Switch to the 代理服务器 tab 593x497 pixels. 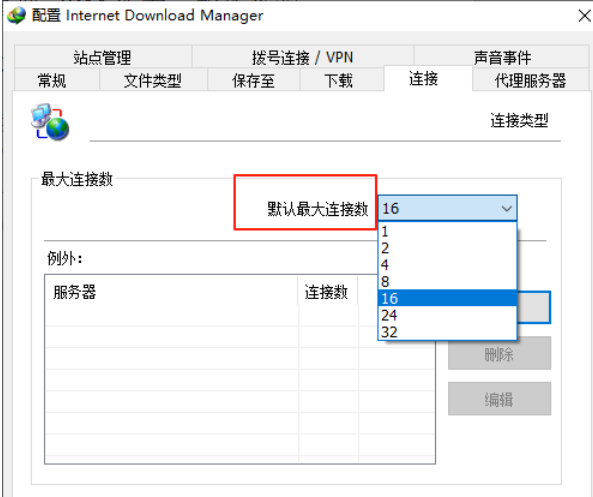(x=530, y=81)
